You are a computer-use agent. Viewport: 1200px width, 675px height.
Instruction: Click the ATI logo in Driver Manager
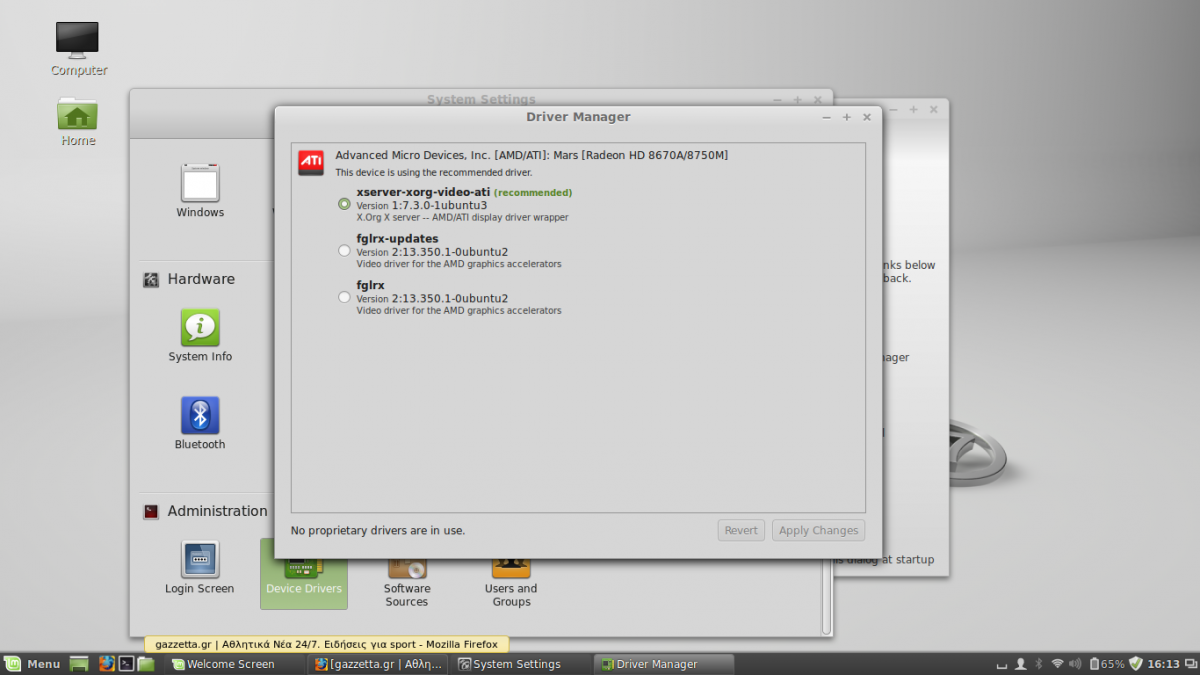[311, 162]
